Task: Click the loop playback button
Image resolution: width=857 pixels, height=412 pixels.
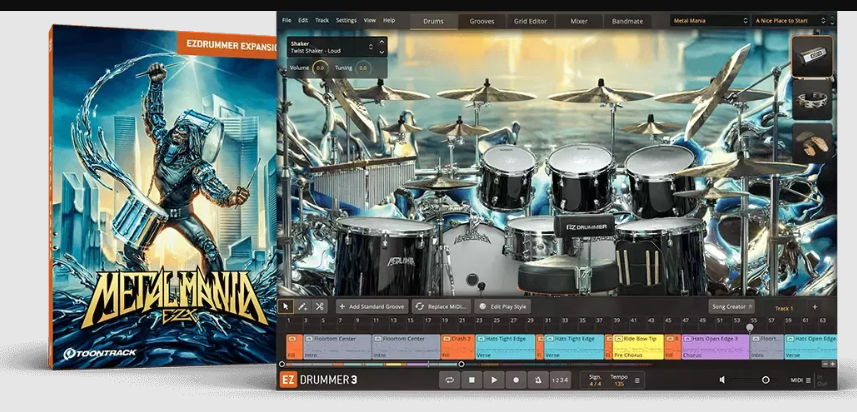Action: [x=450, y=380]
